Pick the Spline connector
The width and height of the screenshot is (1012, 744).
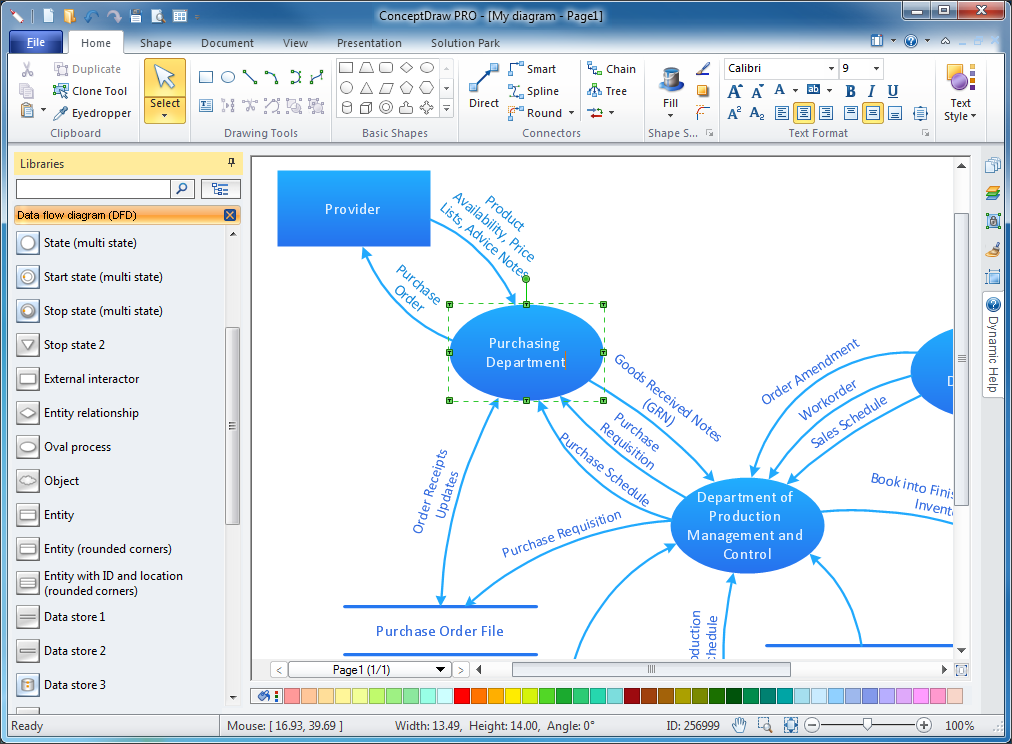[533, 91]
